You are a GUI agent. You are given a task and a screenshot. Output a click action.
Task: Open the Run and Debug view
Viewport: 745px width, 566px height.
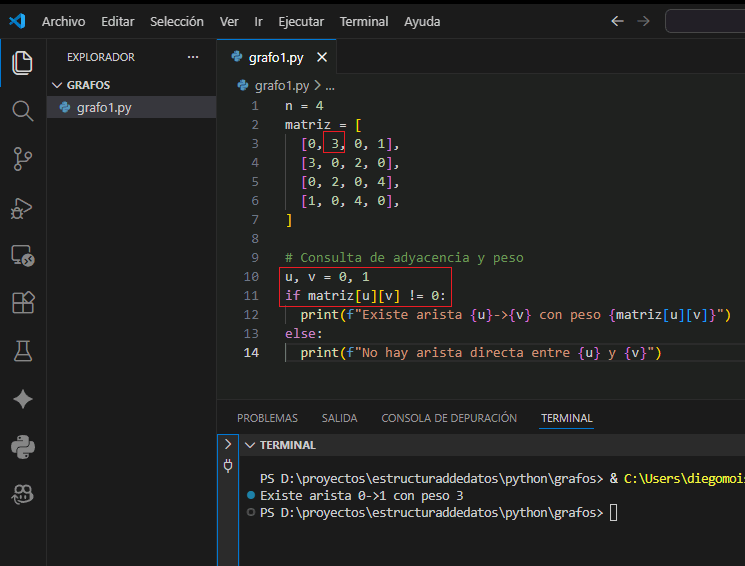22,207
